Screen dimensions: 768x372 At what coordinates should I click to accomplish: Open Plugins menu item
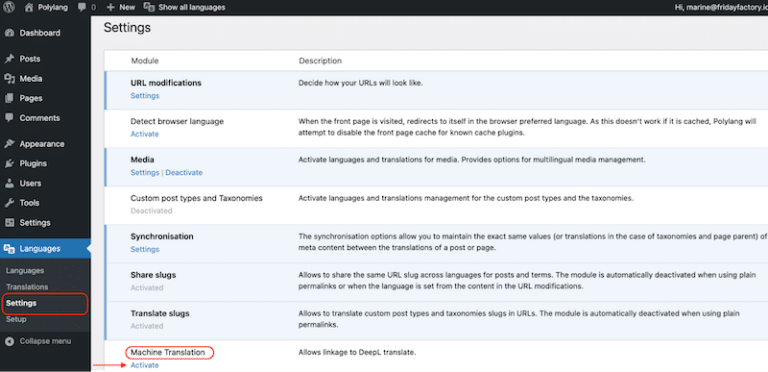(x=33, y=163)
